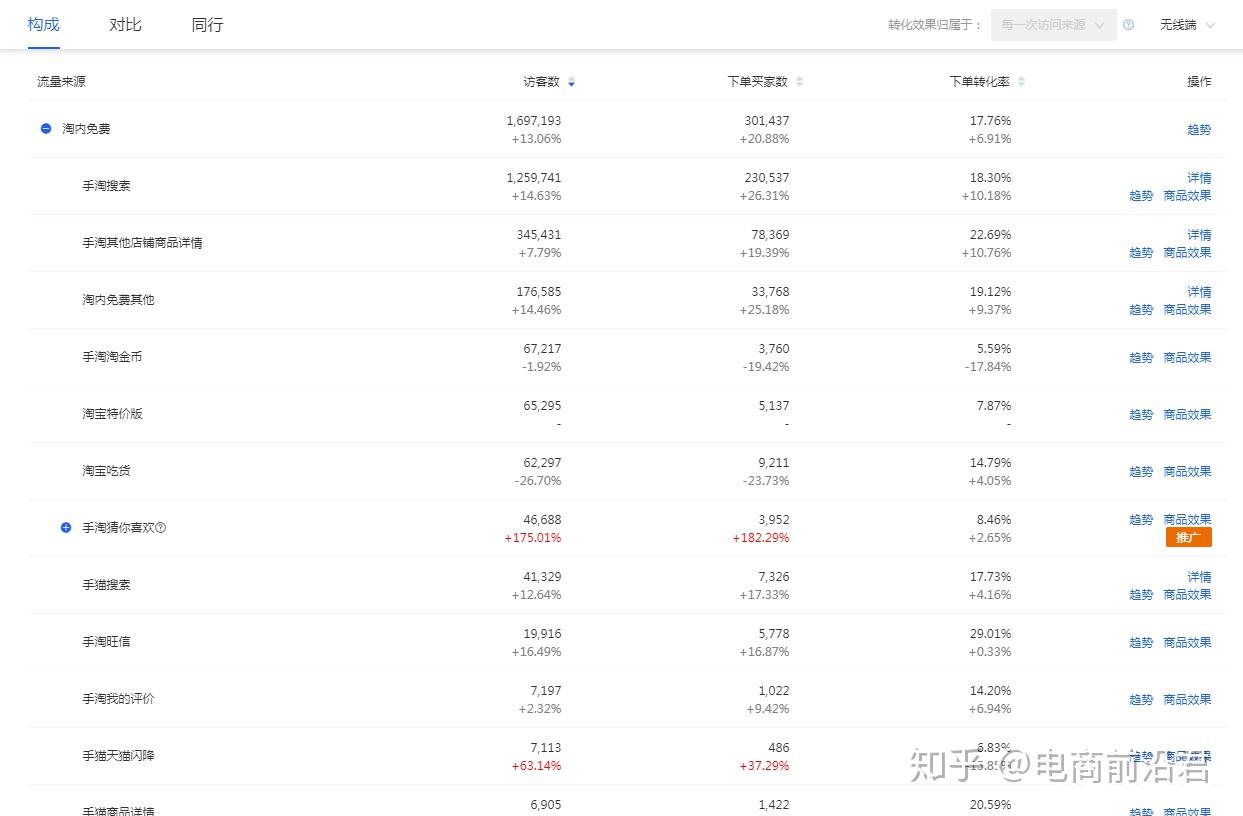Open 详情 link for 手淘搜索
Viewport: 1243px width, 816px height.
(1199, 178)
